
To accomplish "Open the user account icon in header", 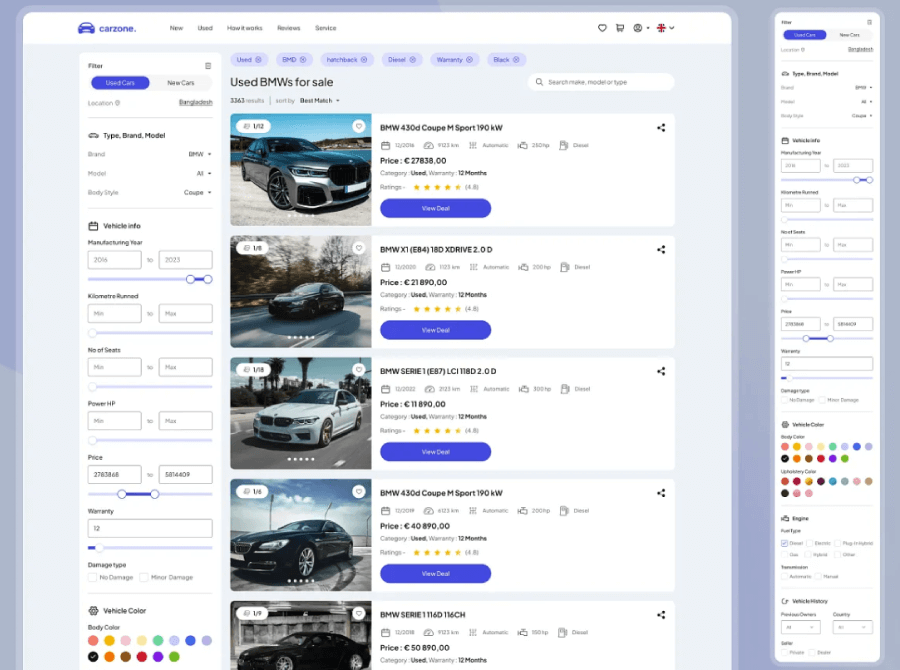I will 638,28.
